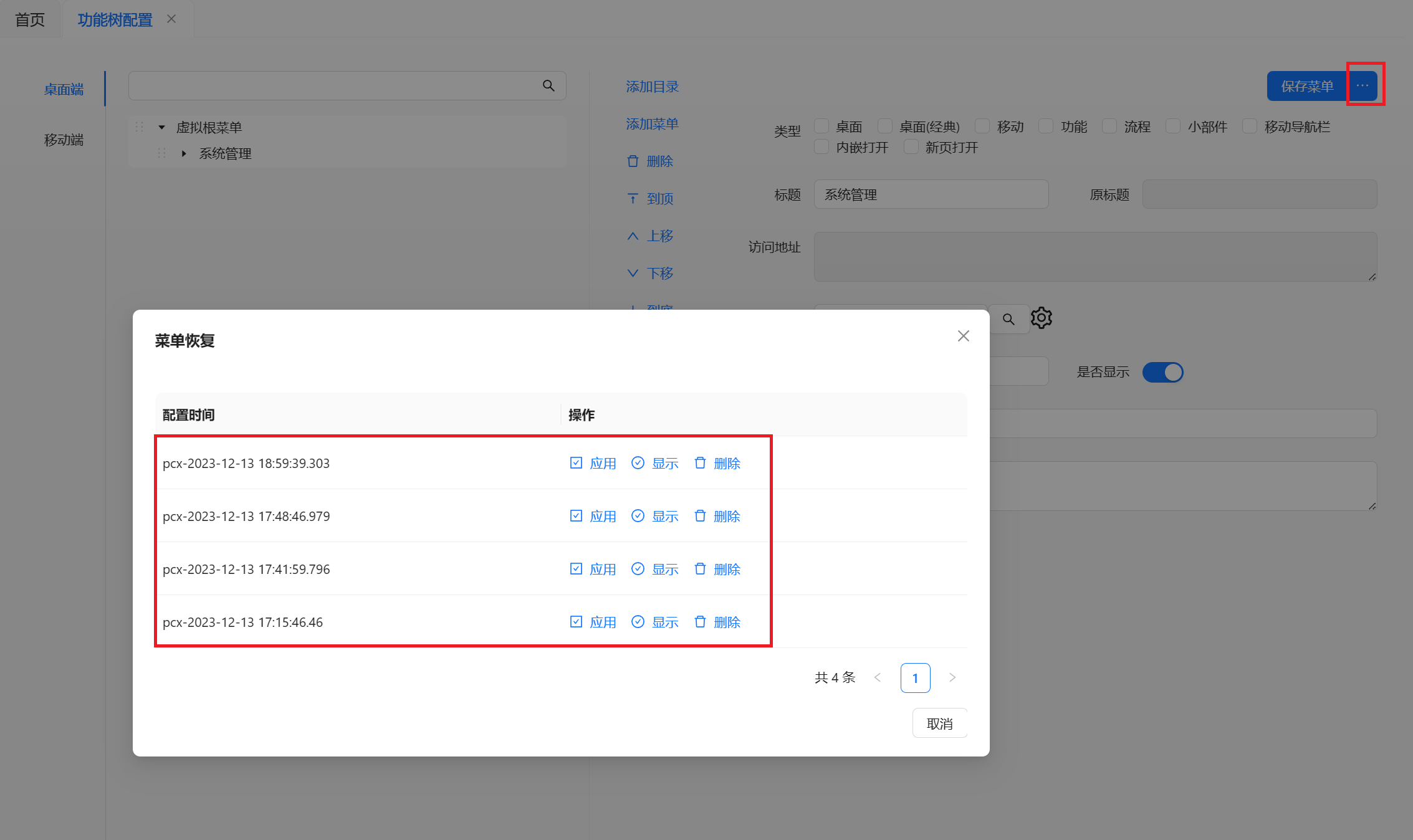
Task: Delete the 18:59:39.303 configuration
Action: pyautogui.click(x=717, y=463)
